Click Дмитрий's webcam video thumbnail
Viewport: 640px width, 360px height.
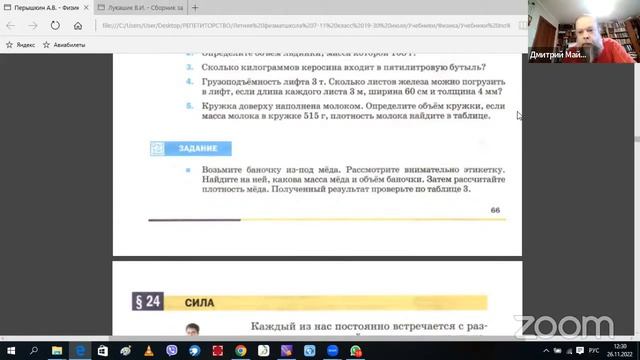pos(584,31)
